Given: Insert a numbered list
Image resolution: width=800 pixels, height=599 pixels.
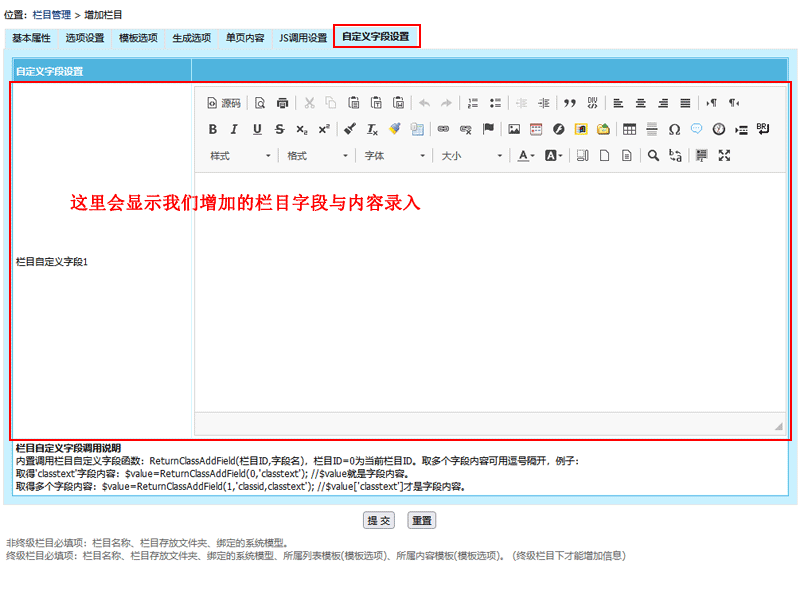Looking at the screenshot, I should tap(473, 103).
